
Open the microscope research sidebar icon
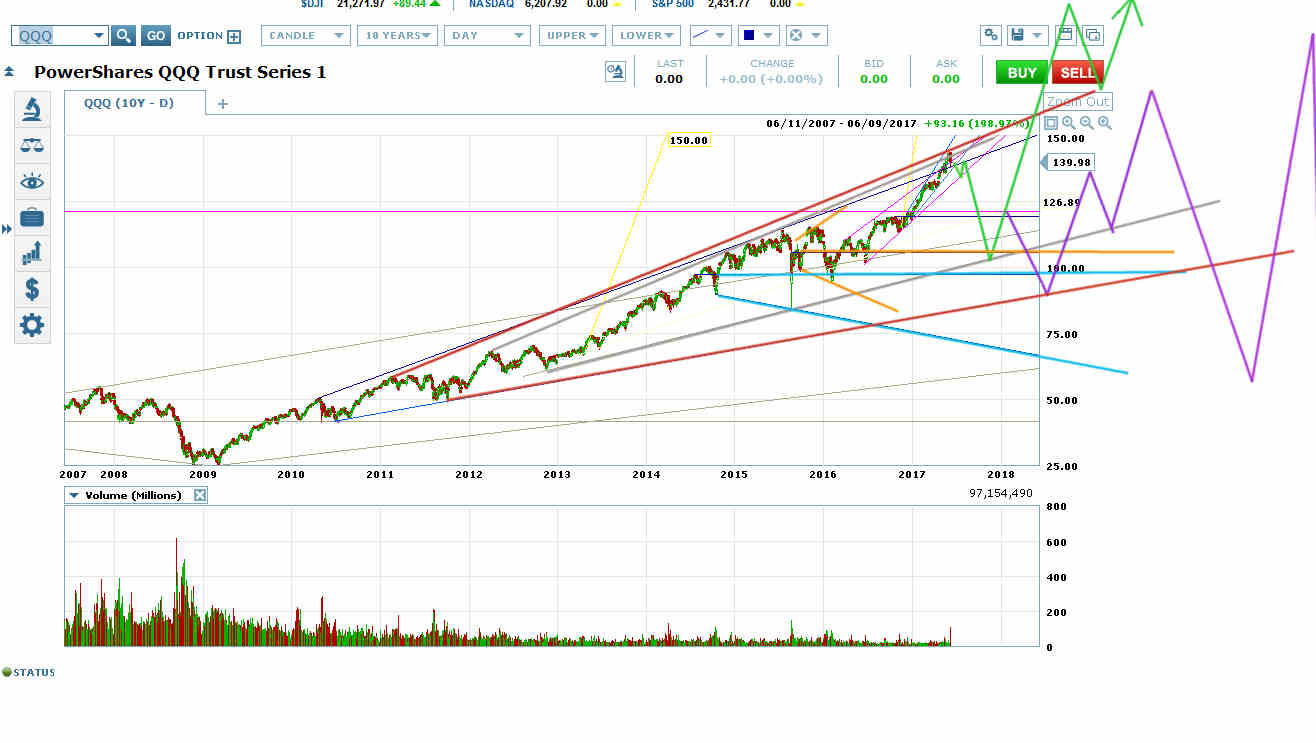tap(32, 109)
